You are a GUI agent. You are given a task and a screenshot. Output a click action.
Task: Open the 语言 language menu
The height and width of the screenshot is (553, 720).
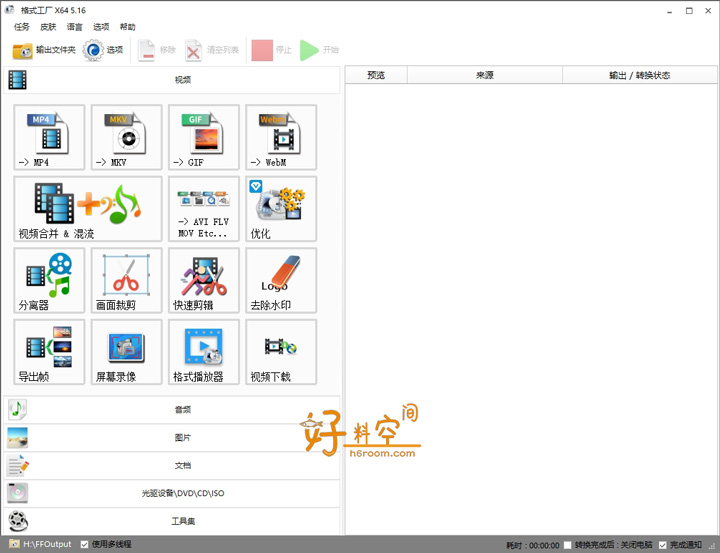click(x=74, y=27)
